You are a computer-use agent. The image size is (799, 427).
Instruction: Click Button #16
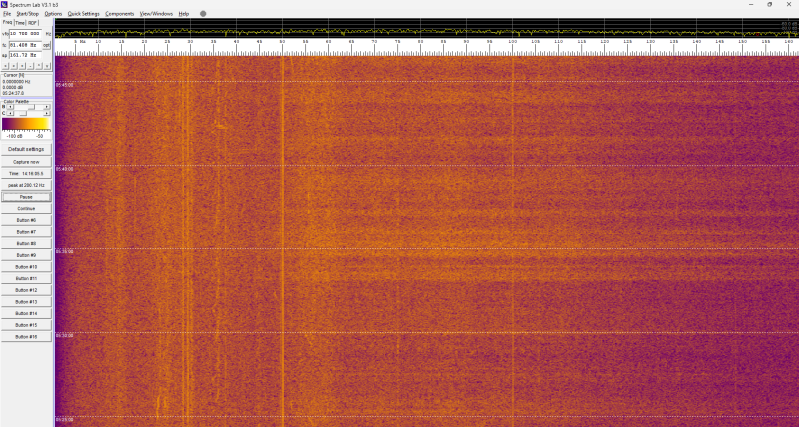[26, 337]
